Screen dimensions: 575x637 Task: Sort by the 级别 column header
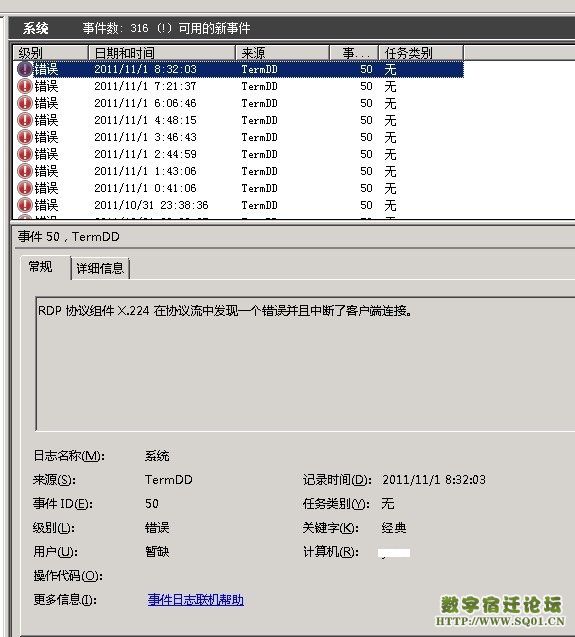click(51, 53)
